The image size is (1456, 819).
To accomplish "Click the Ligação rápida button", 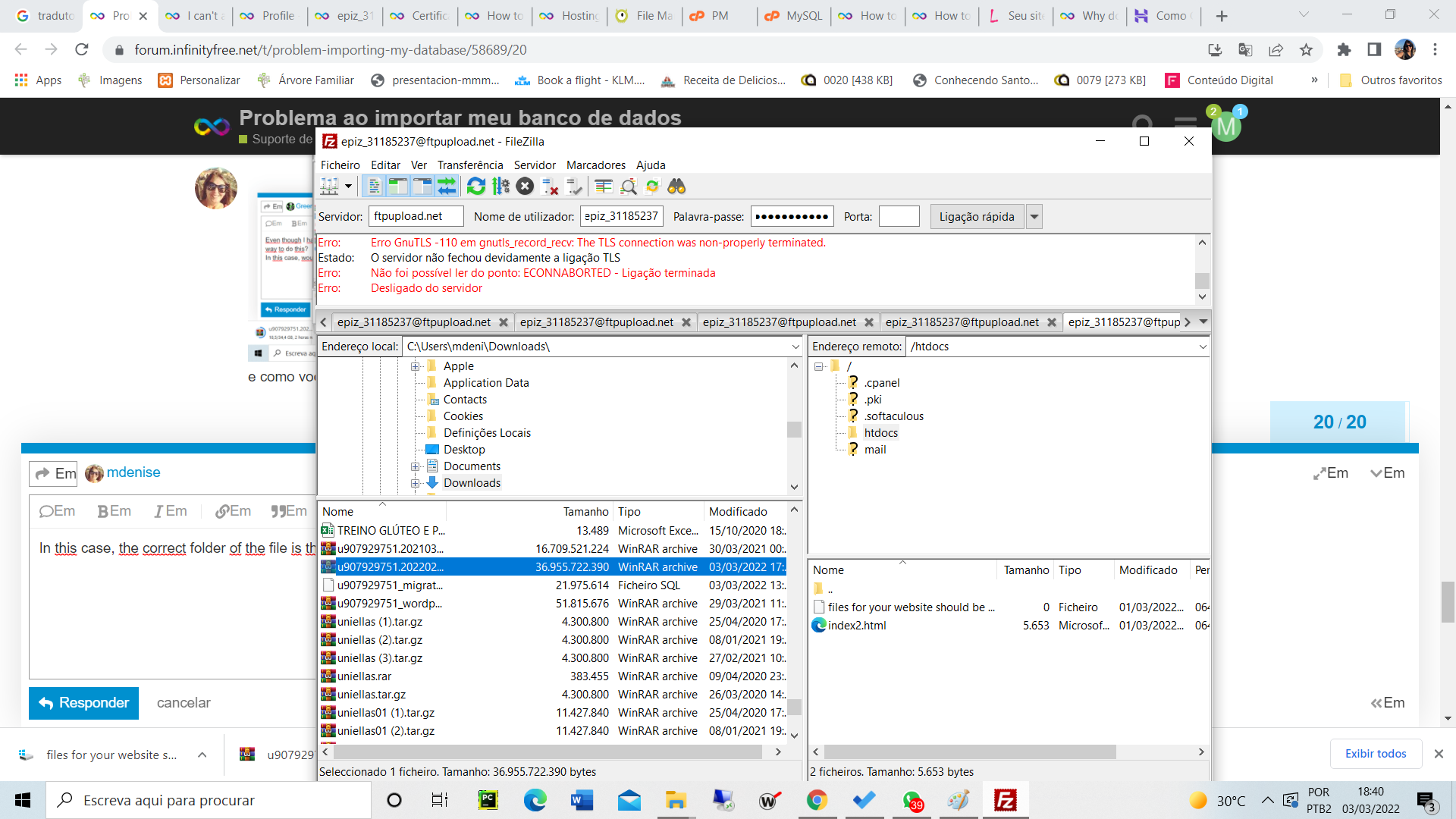I will [x=976, y=217].
